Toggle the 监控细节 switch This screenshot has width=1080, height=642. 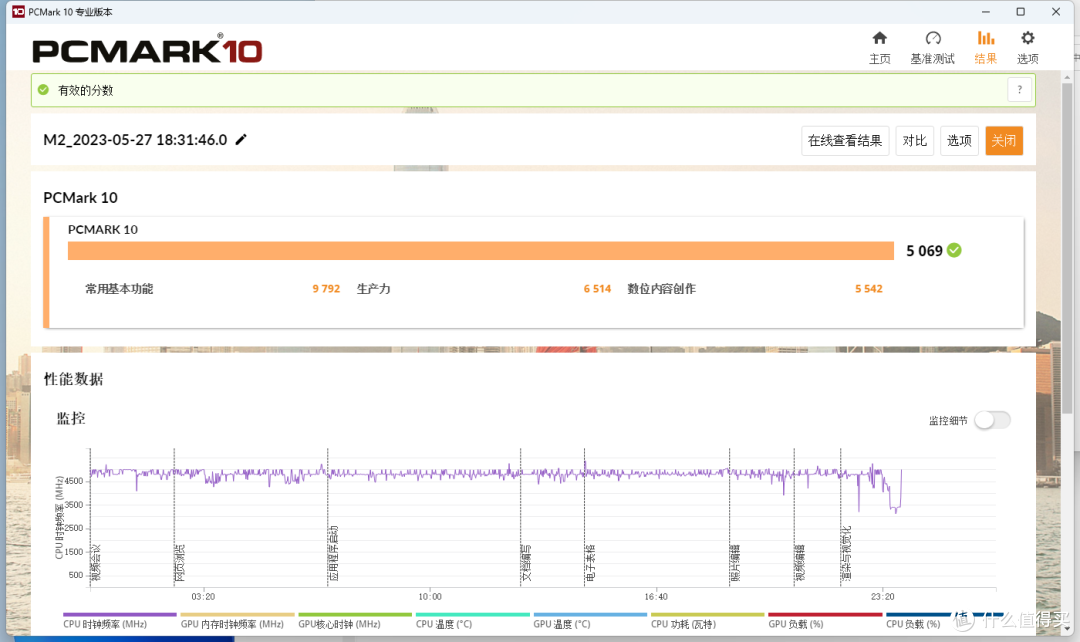pos(993,420)
